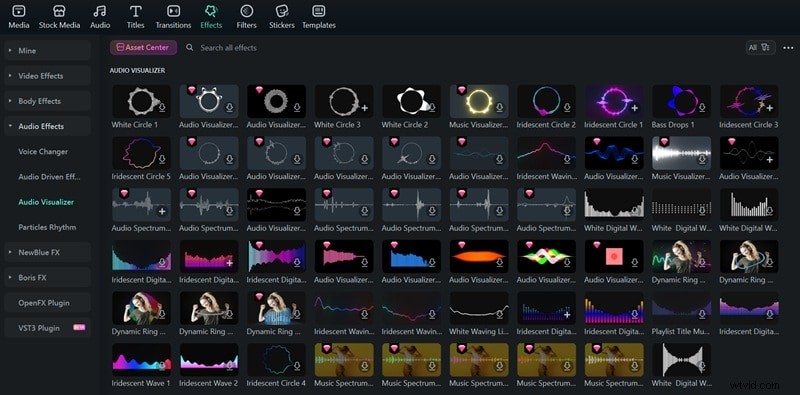Click the Iridescent Wave 2 label
This screenshot has height=395, width=800.
pos(209,383)
